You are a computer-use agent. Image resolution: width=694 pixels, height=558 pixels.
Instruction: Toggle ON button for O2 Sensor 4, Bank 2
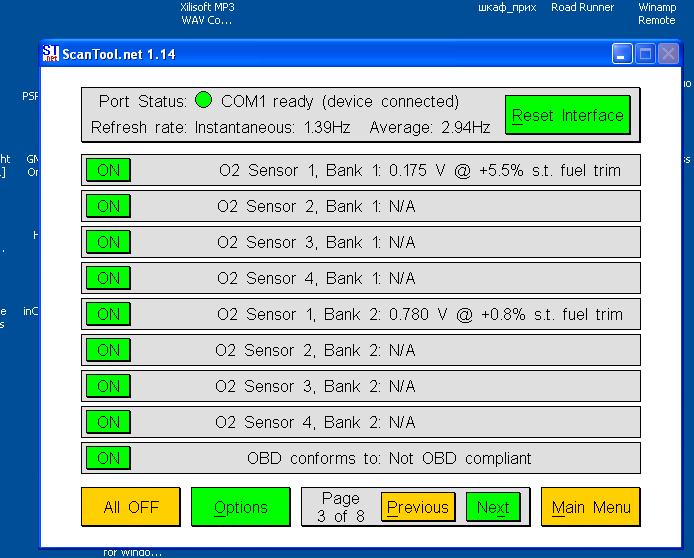pyautogui.click(x=108, y=422)
